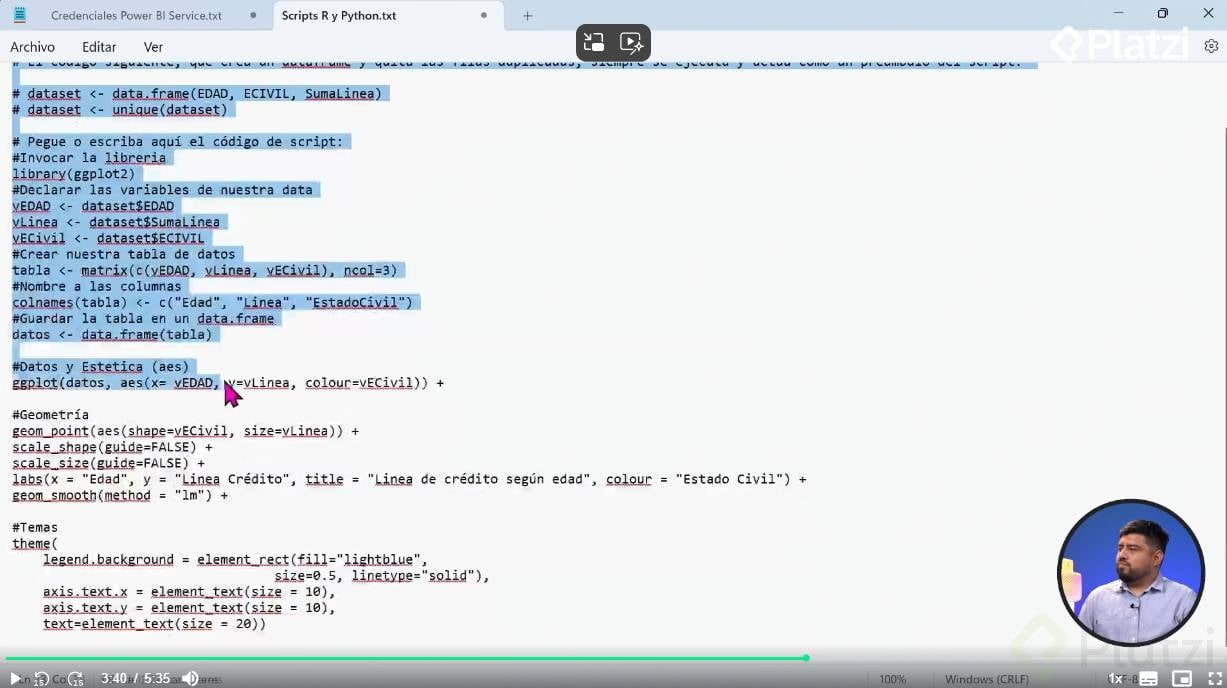Open the Ver menu

tap(153, 47)
